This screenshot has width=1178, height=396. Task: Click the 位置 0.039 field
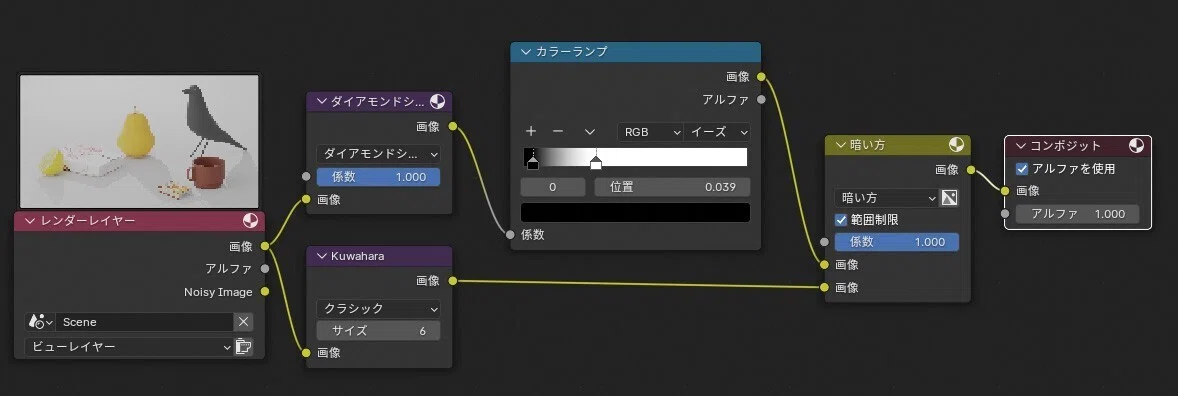click(672, 187)
